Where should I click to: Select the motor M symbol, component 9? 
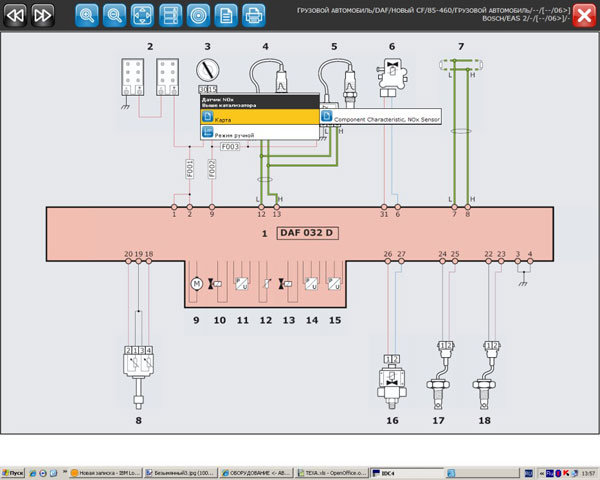pos(197,284)
